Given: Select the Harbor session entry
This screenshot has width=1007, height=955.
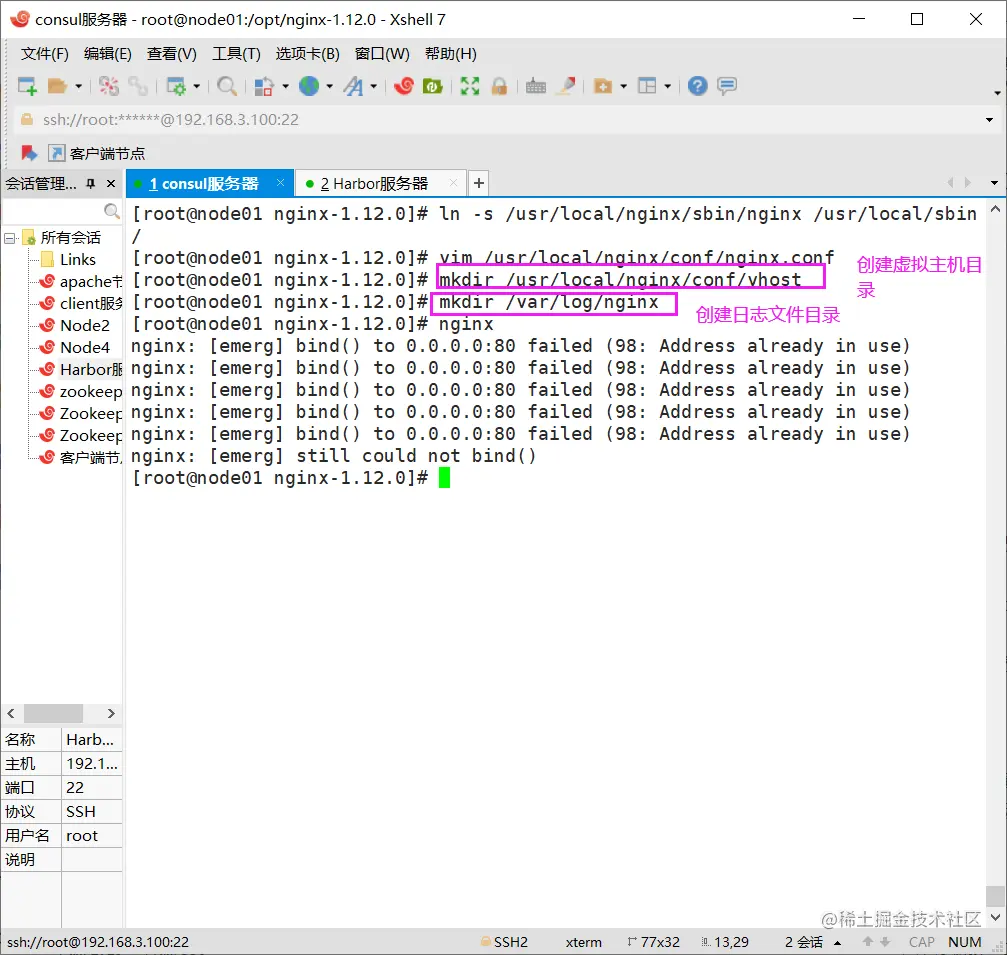Looking at the screenshot, I should tap(80, 369).
